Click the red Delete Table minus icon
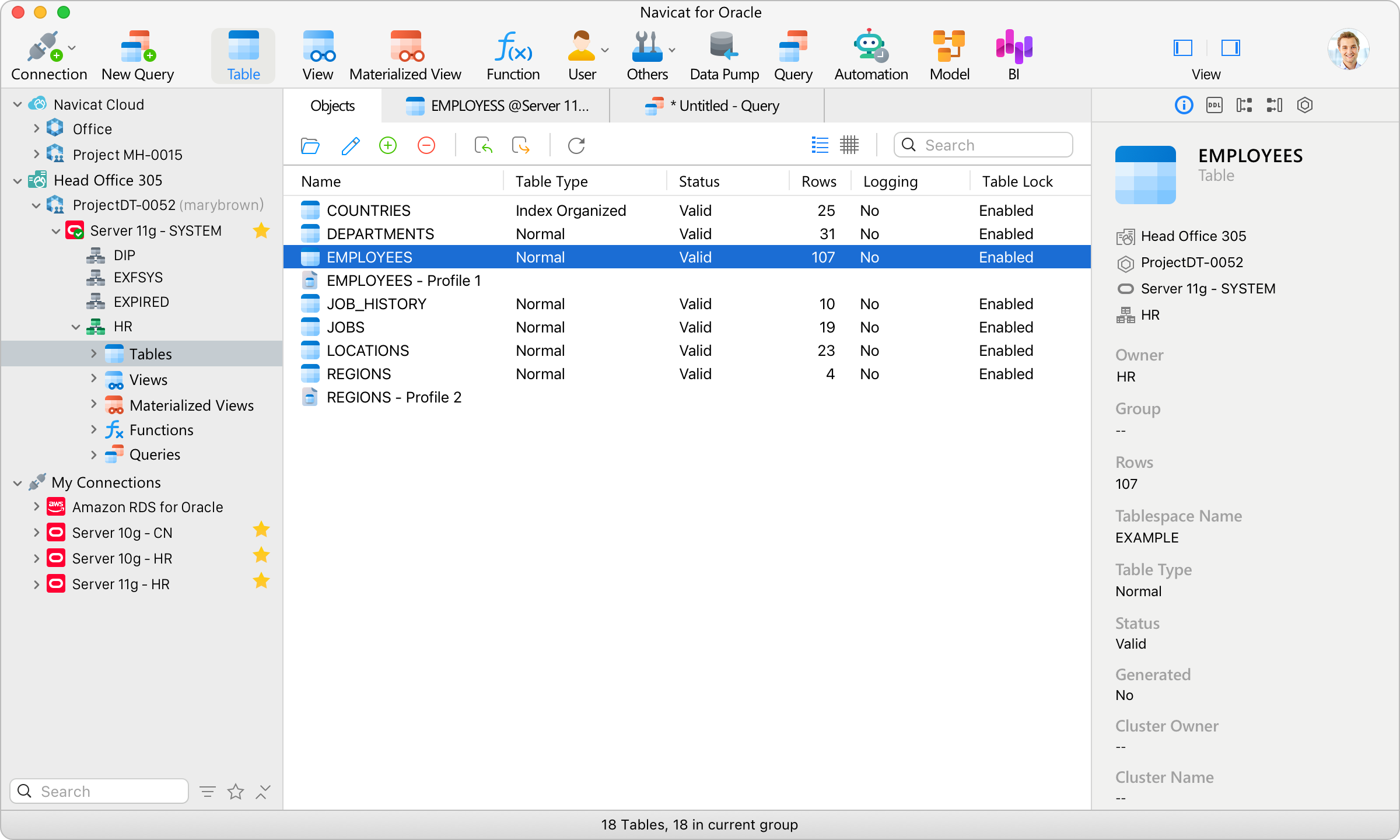Image resolution: width=1400 pixels, height=840 pixels. (x=426, y=145)
